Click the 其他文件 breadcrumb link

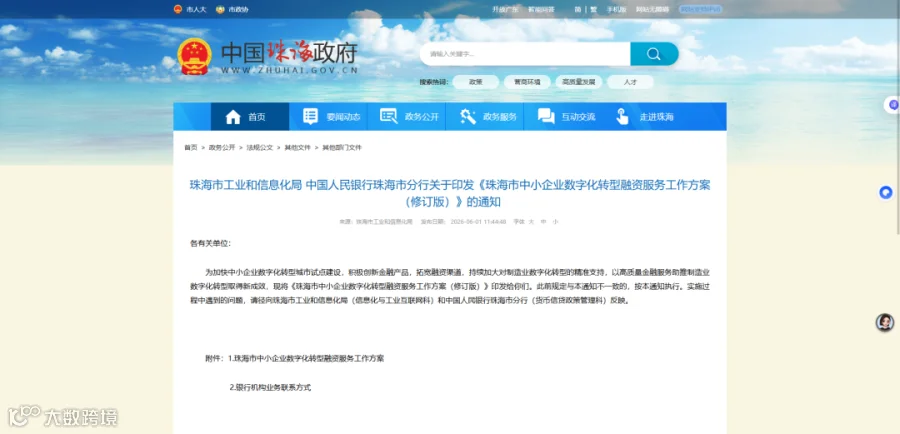click(297, 148)
